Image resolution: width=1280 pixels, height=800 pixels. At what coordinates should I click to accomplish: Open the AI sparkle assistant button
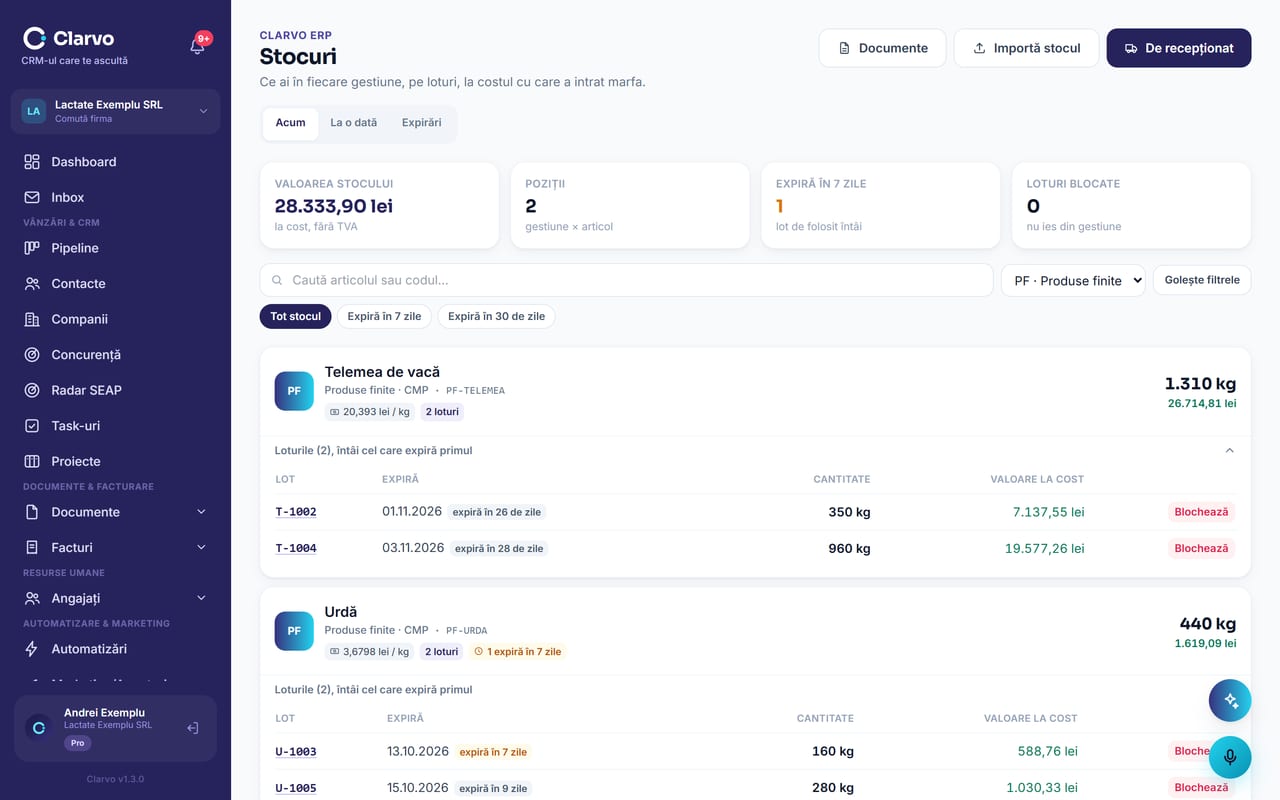click(1230, 701)
